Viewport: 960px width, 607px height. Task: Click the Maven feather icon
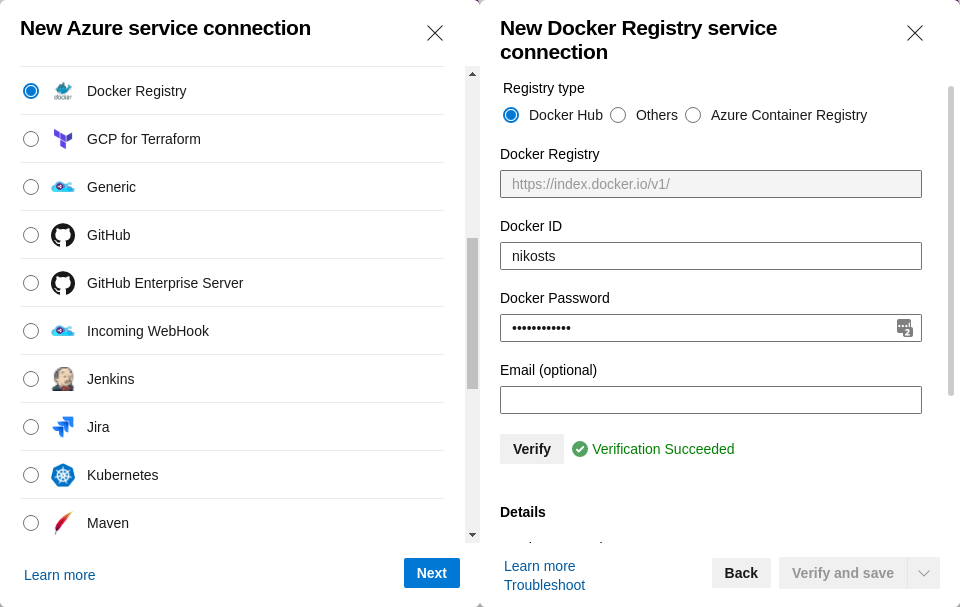(x=63, y=523)
